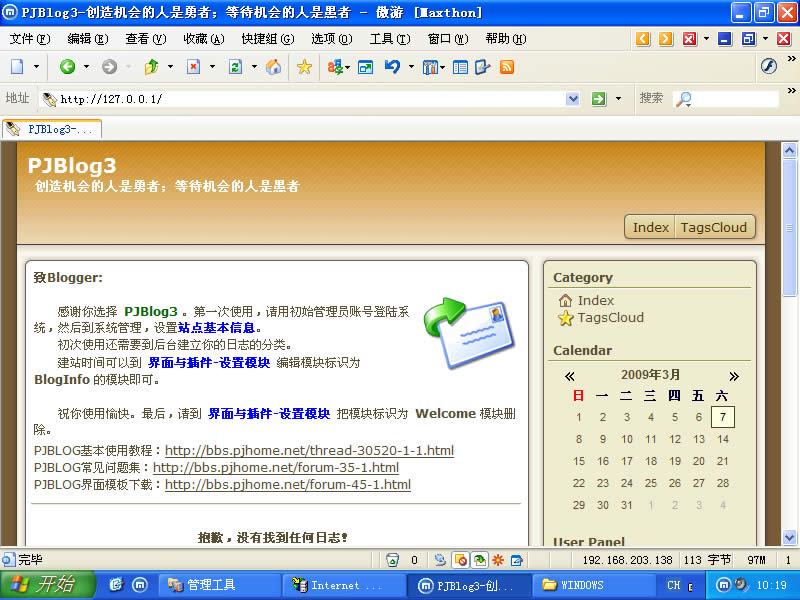Viewport: 800px width, 600px height.
Task: Click the green up-level arrow icon
Action: pos(152,67)
